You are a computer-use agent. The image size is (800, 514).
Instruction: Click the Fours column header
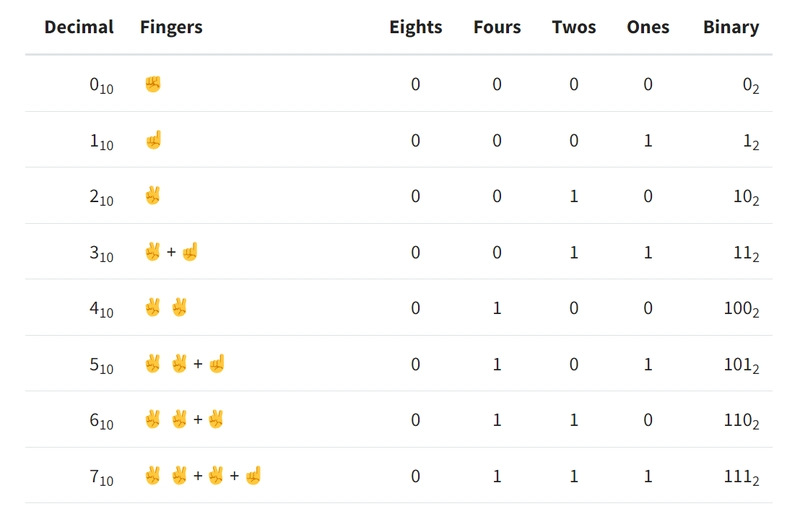497,27
